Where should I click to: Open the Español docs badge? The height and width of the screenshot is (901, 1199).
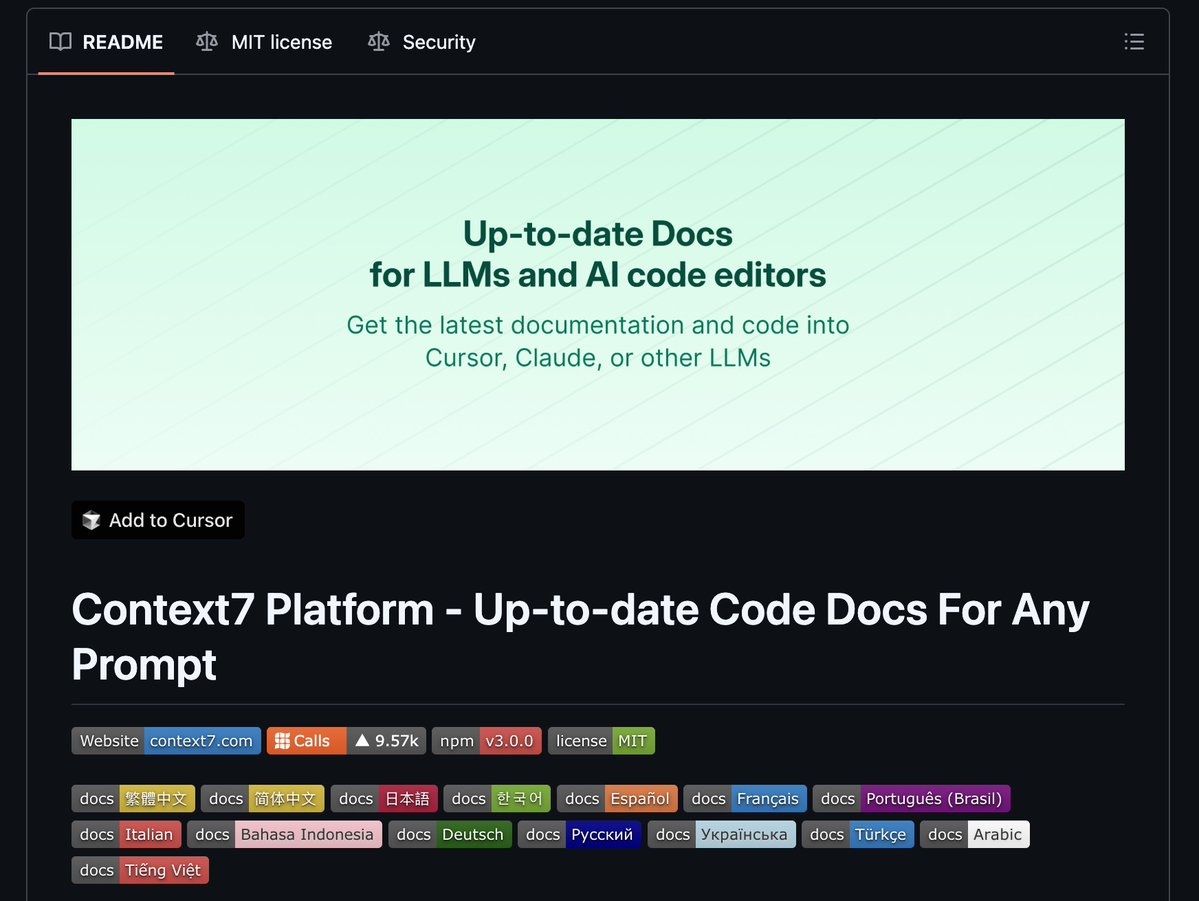[x=617, y=799]
